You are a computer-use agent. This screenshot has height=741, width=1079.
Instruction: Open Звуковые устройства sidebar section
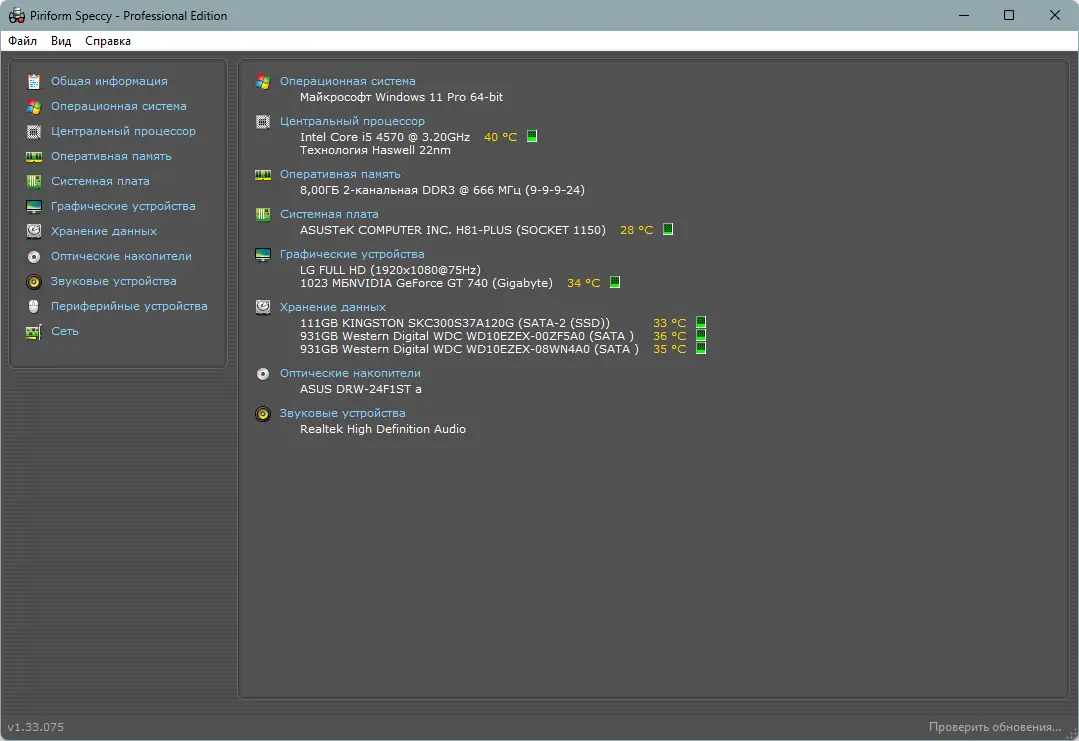coord(114,281)
